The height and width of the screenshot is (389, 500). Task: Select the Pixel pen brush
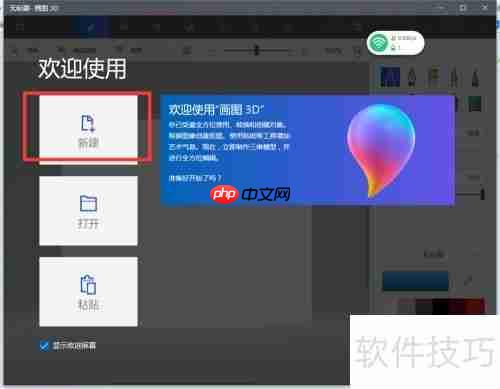click(475, 77)
